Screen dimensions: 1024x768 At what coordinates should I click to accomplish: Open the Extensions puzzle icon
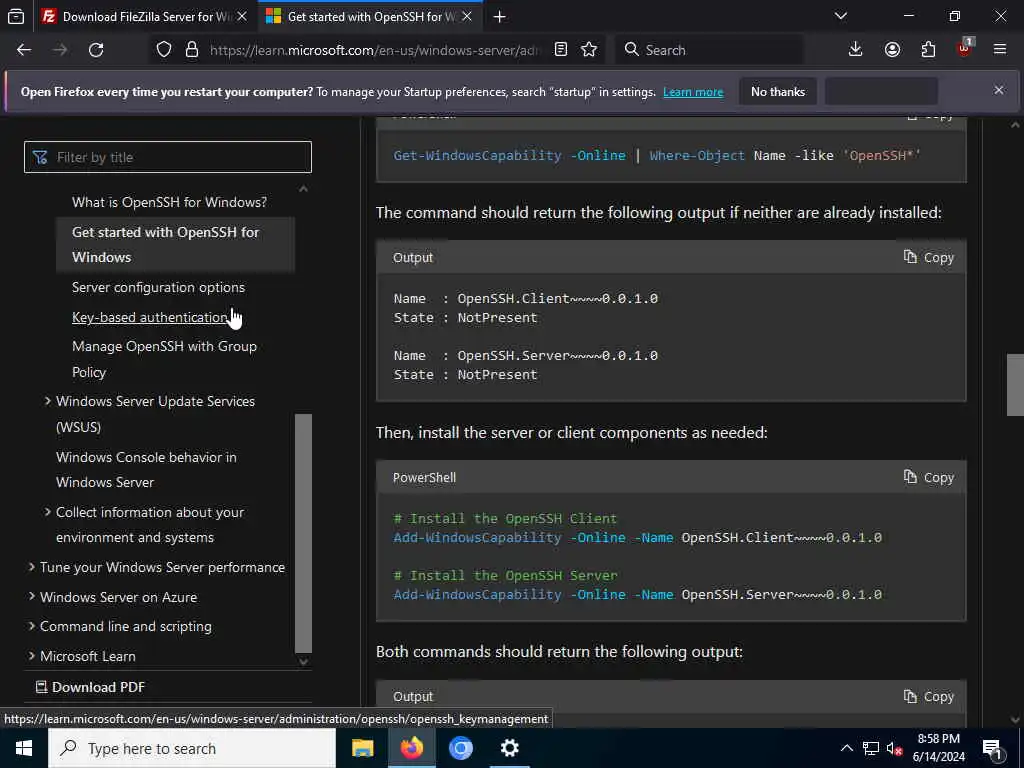928,50
